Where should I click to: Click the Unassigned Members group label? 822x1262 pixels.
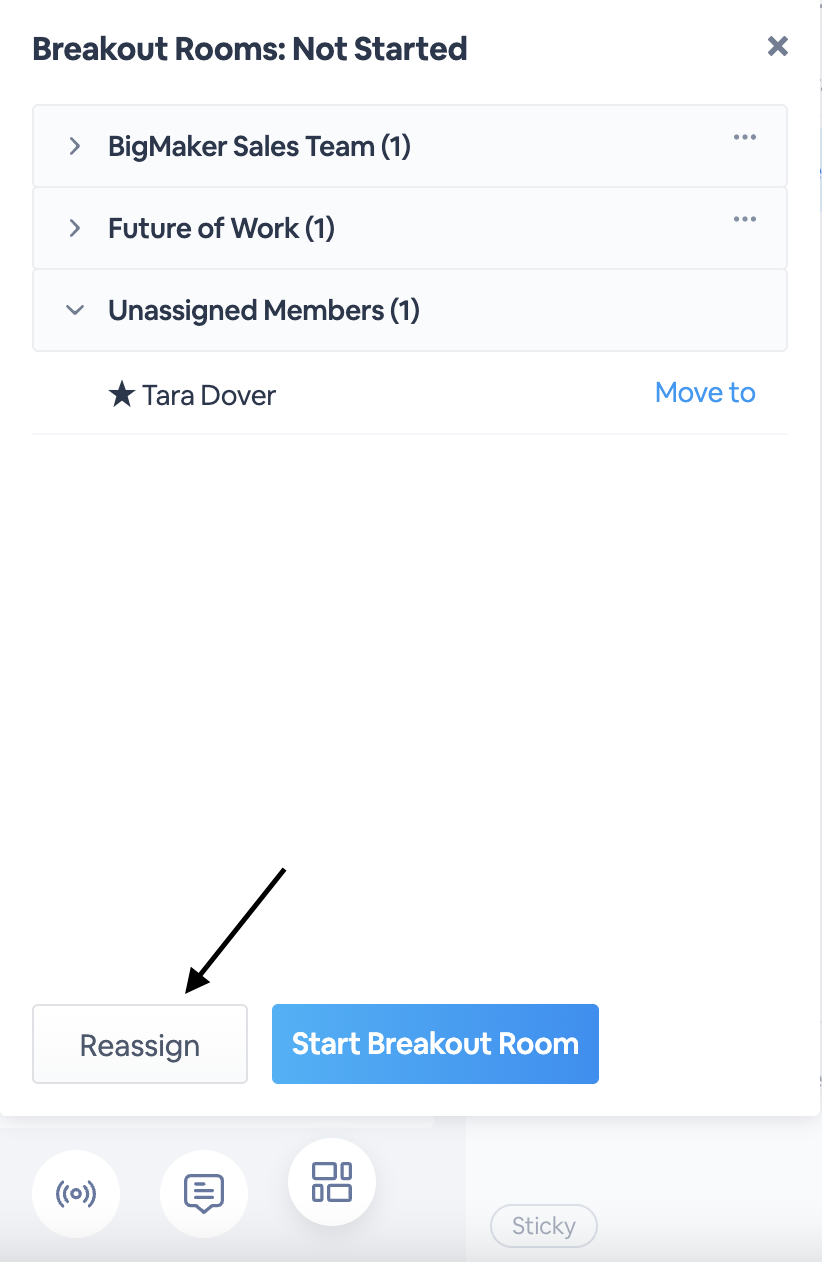point(264,311)
